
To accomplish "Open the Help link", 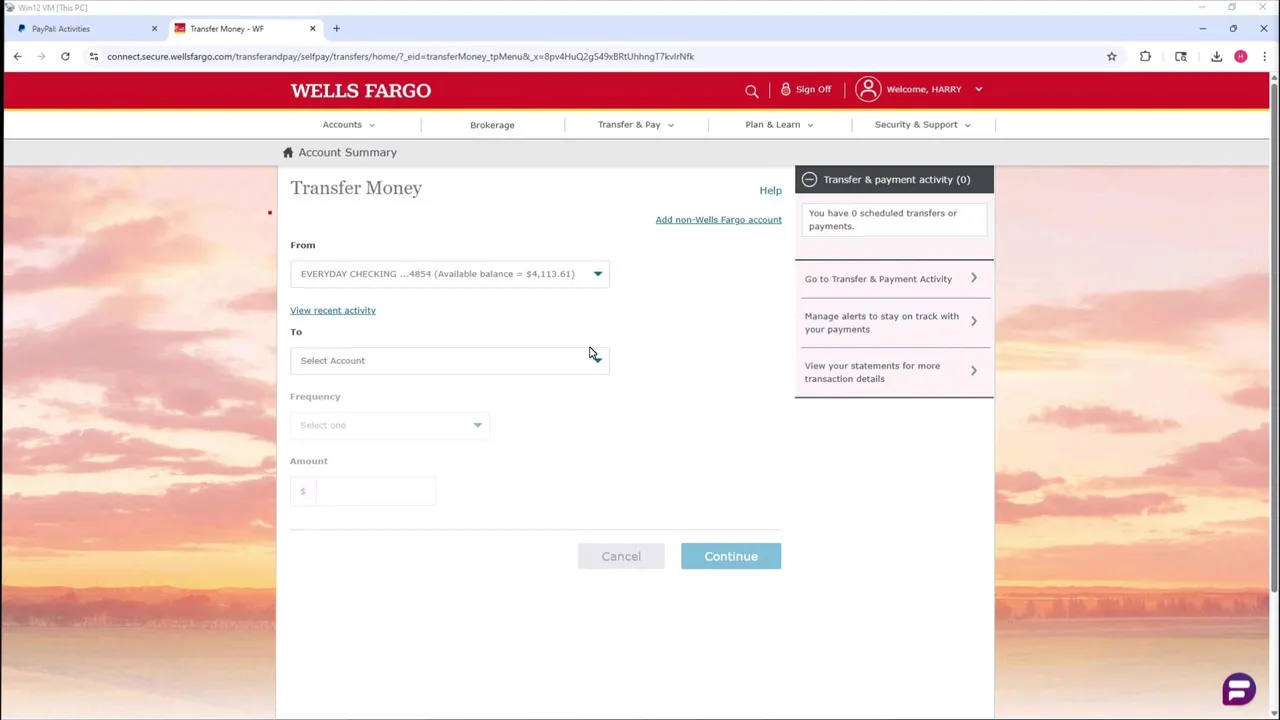I will 770,190.
